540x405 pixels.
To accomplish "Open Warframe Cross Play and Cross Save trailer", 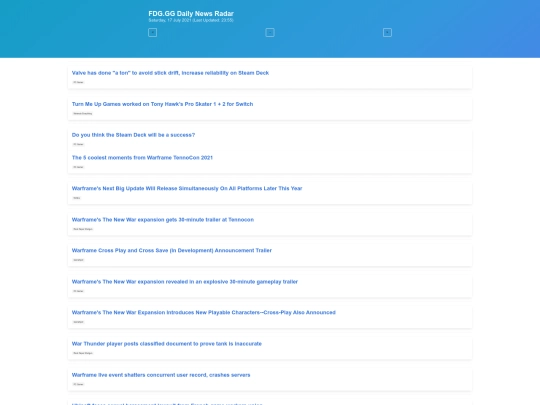I will [172, 250].
